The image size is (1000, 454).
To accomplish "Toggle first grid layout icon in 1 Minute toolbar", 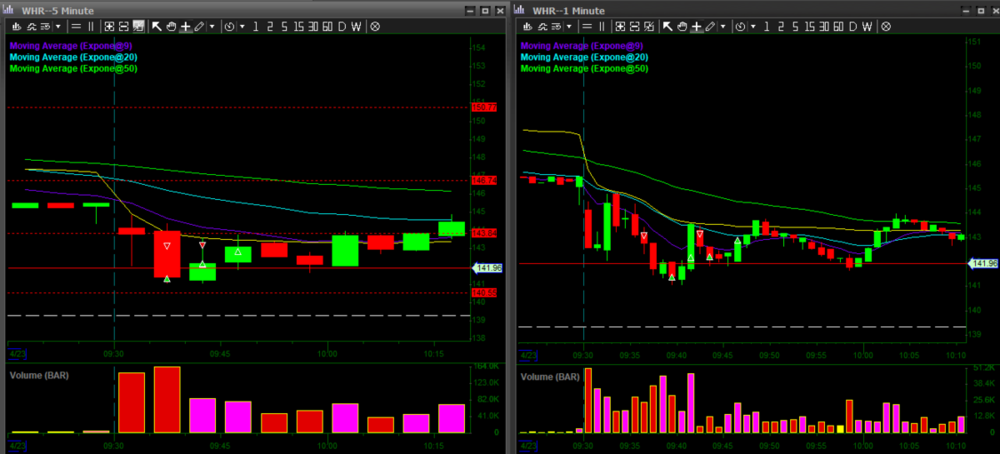I will click(x=621, y=26).
